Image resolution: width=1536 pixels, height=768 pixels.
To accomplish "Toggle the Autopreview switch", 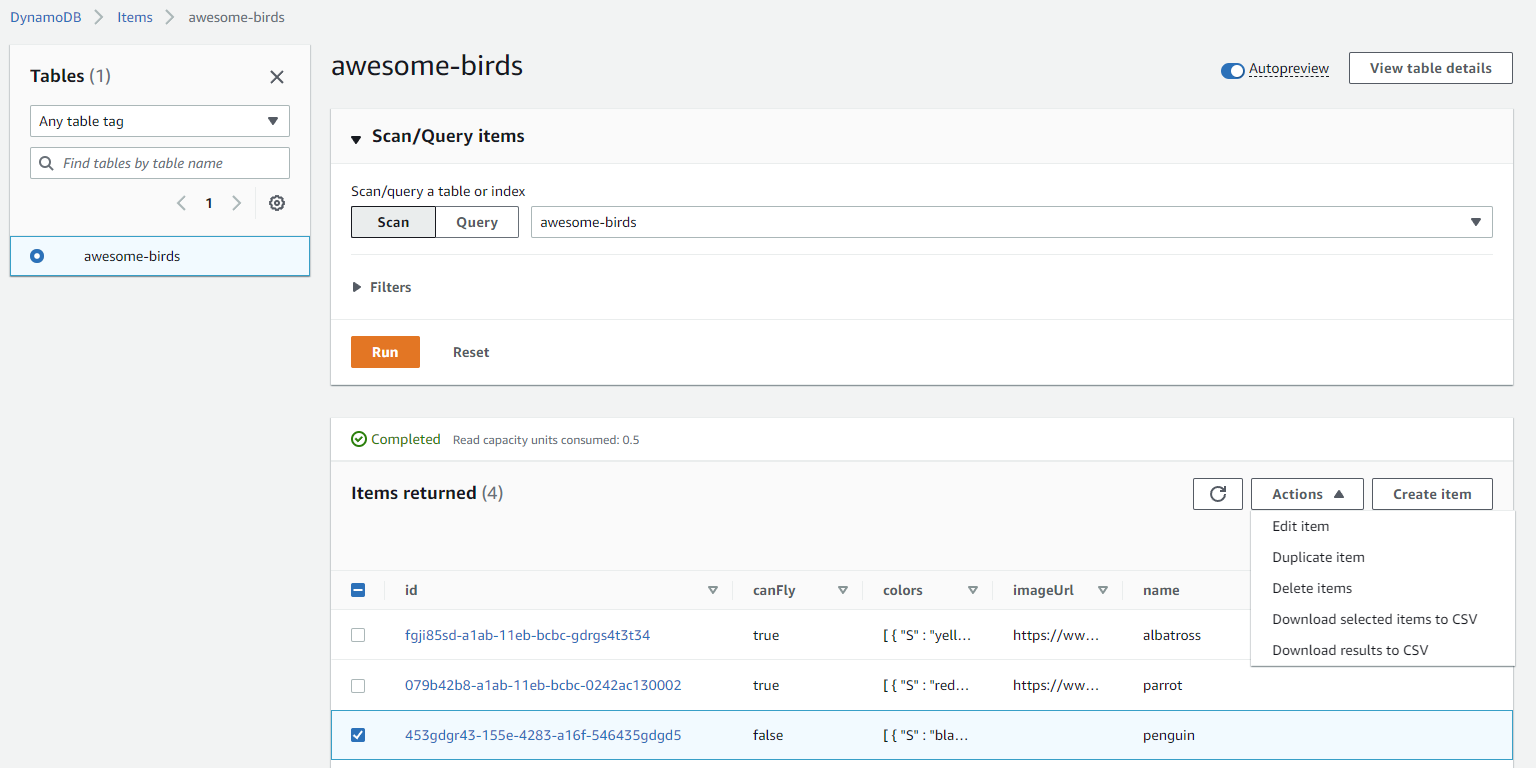I will (x=1232, y=70).
